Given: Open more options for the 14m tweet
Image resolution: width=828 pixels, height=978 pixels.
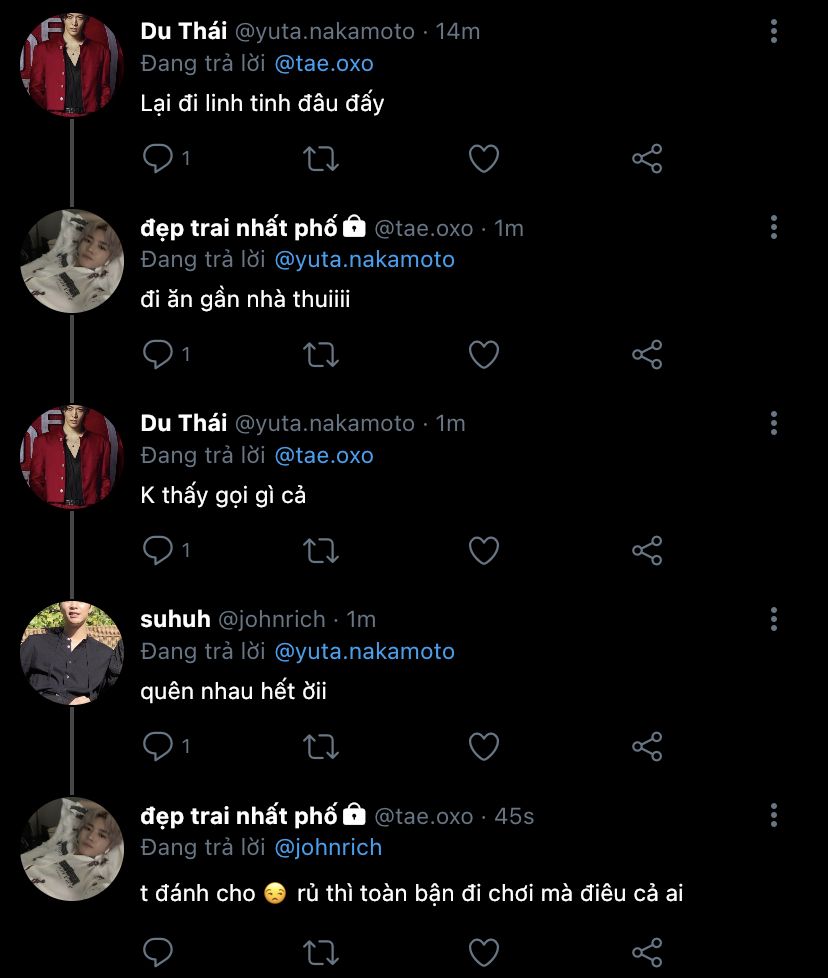Looking at the screenshot, I should tap(774, 31).
